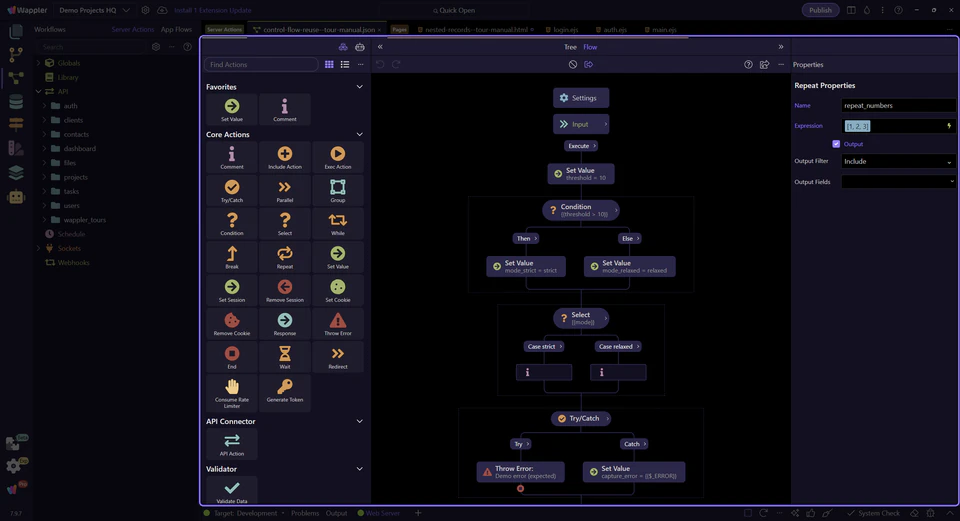960x521 pixels.
Task: Select the While loop action
Action: click(338, 224)
